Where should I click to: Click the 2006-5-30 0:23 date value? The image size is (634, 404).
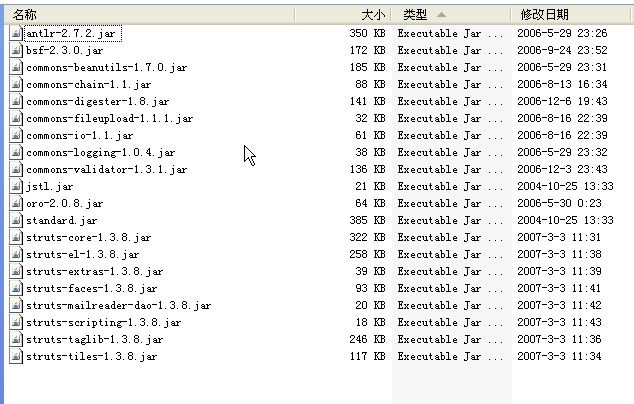[x=559, y=203]
